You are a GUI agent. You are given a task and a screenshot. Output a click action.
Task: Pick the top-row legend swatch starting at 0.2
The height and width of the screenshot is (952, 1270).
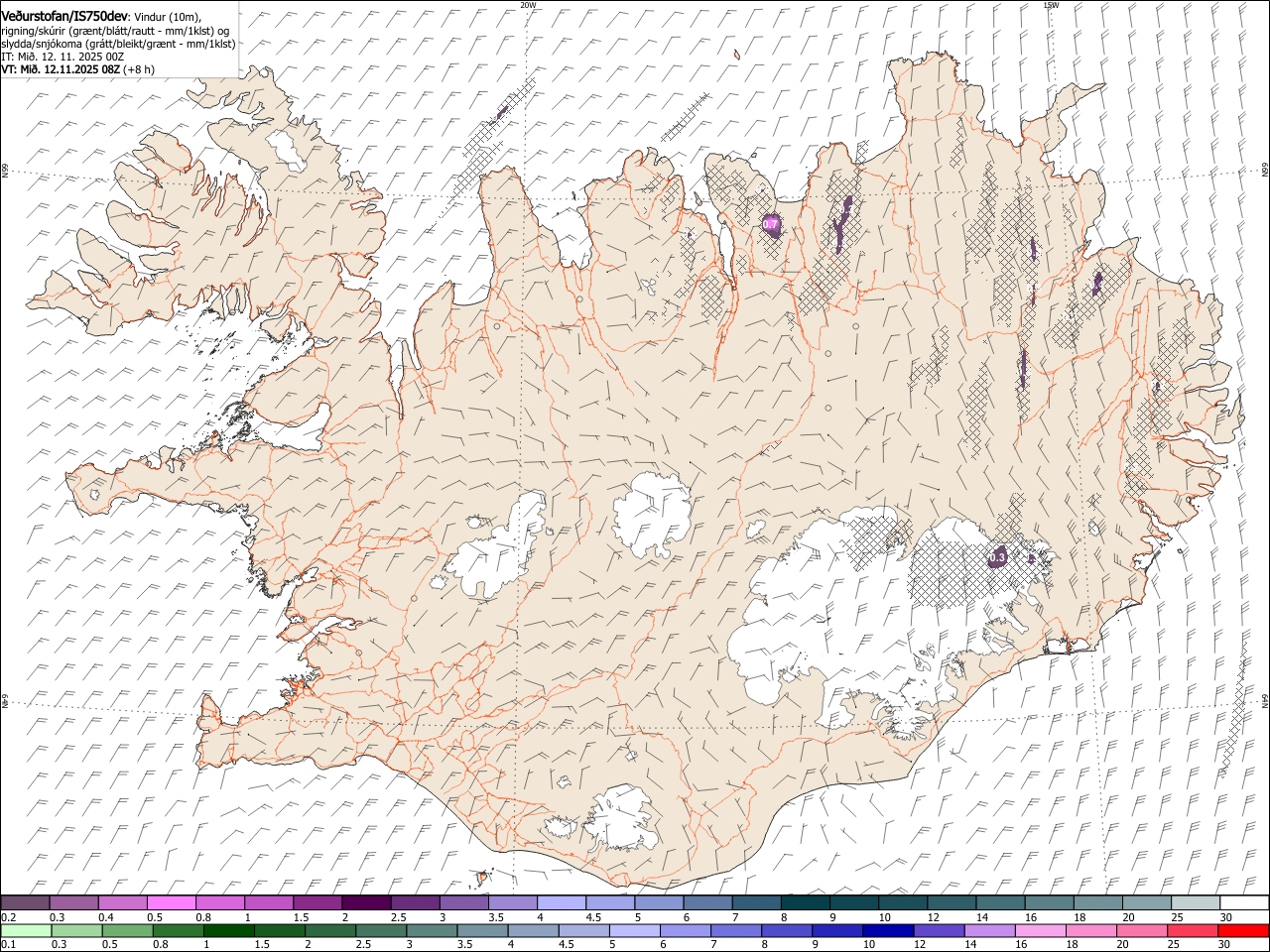click(26, 902)
